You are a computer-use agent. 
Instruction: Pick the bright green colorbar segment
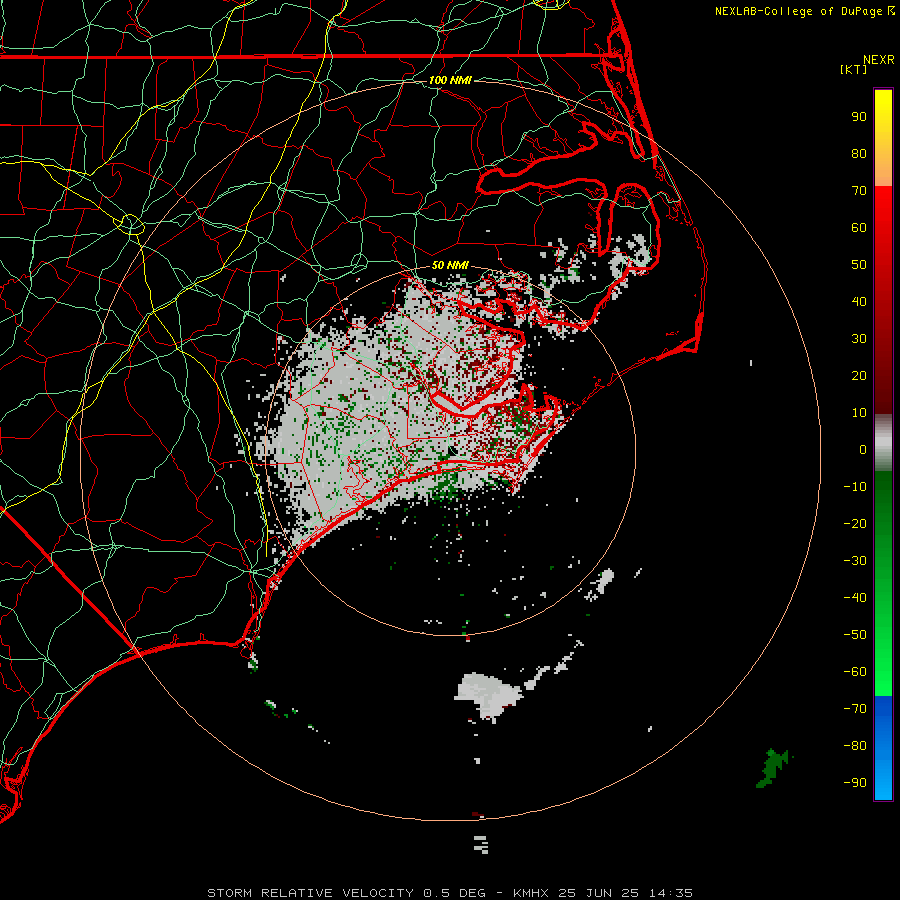883,643
